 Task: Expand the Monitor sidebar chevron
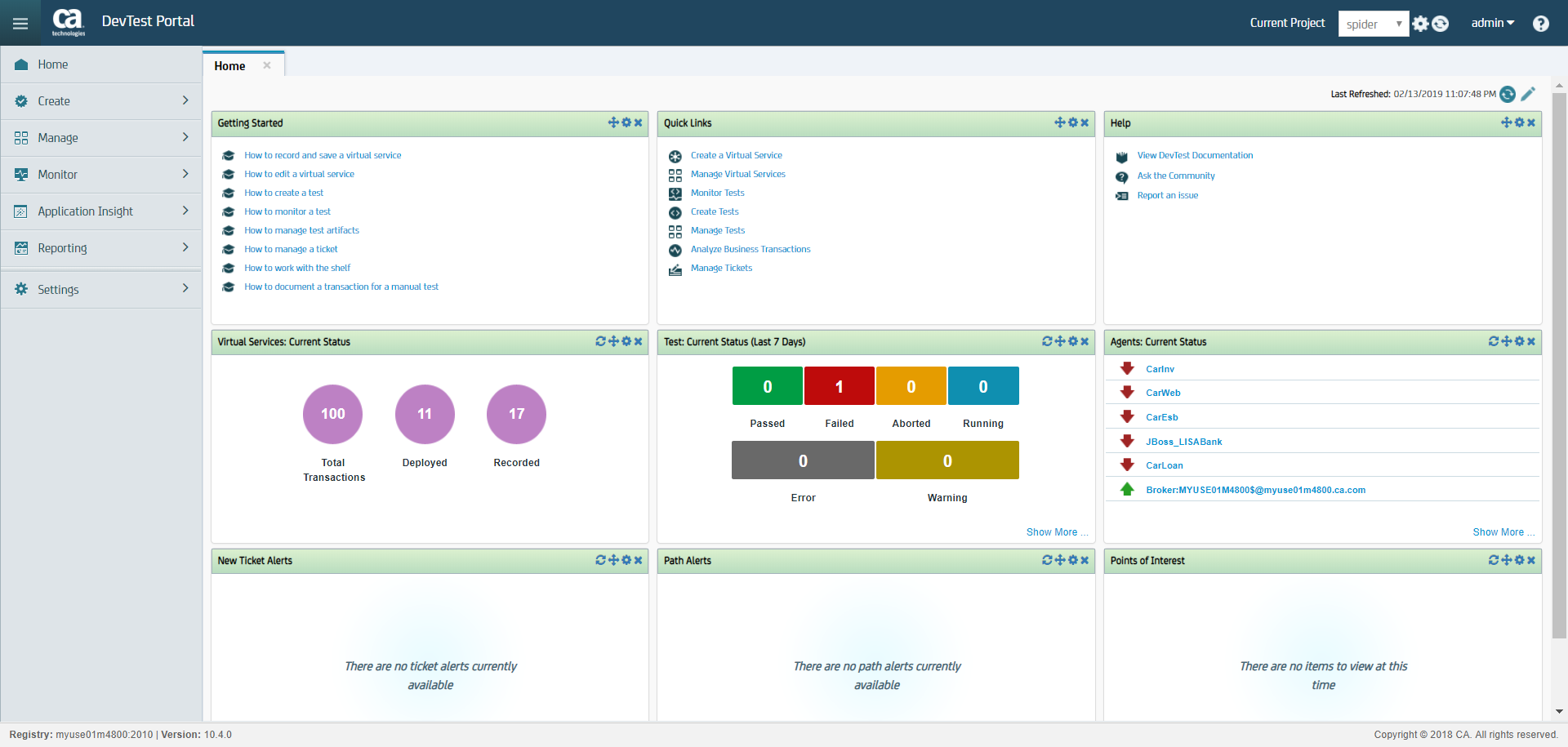pos(185,174)
